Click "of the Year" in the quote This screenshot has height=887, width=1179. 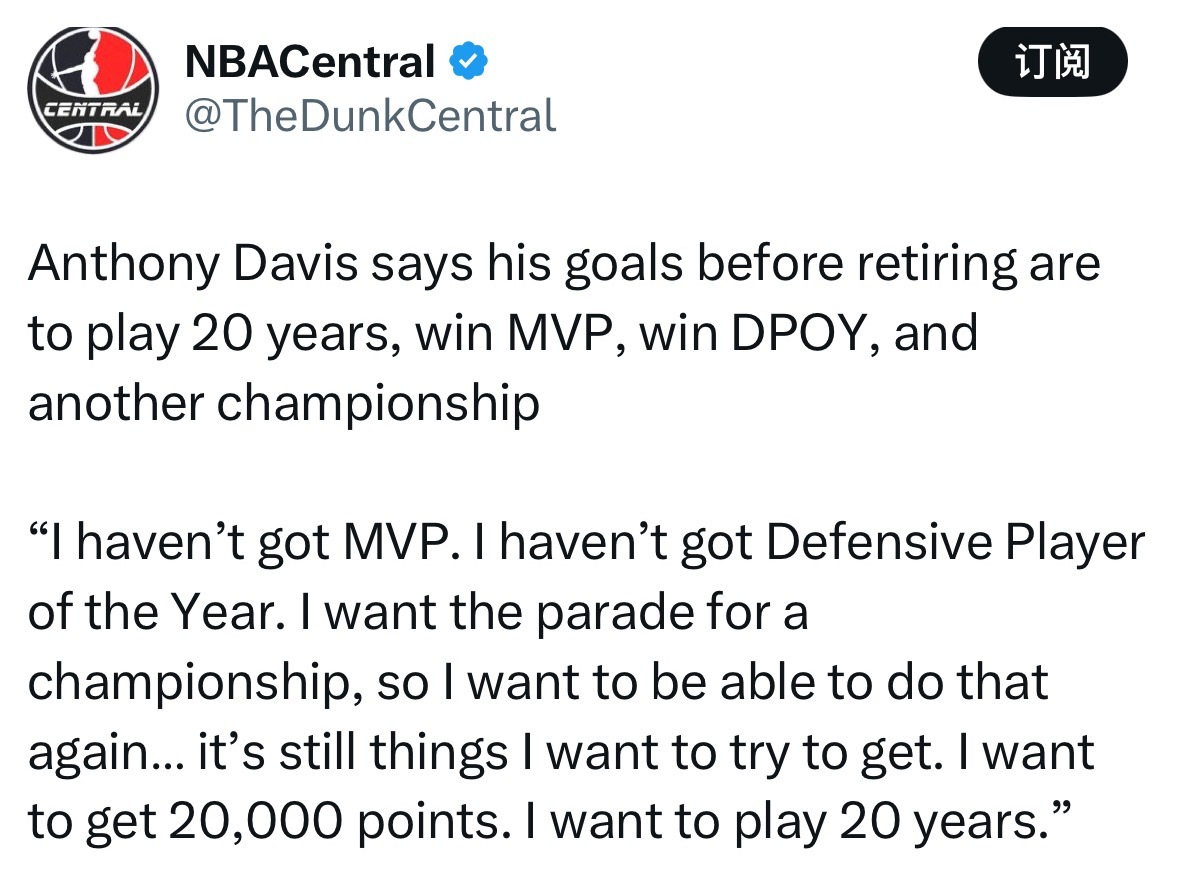[x=150, y=611]
